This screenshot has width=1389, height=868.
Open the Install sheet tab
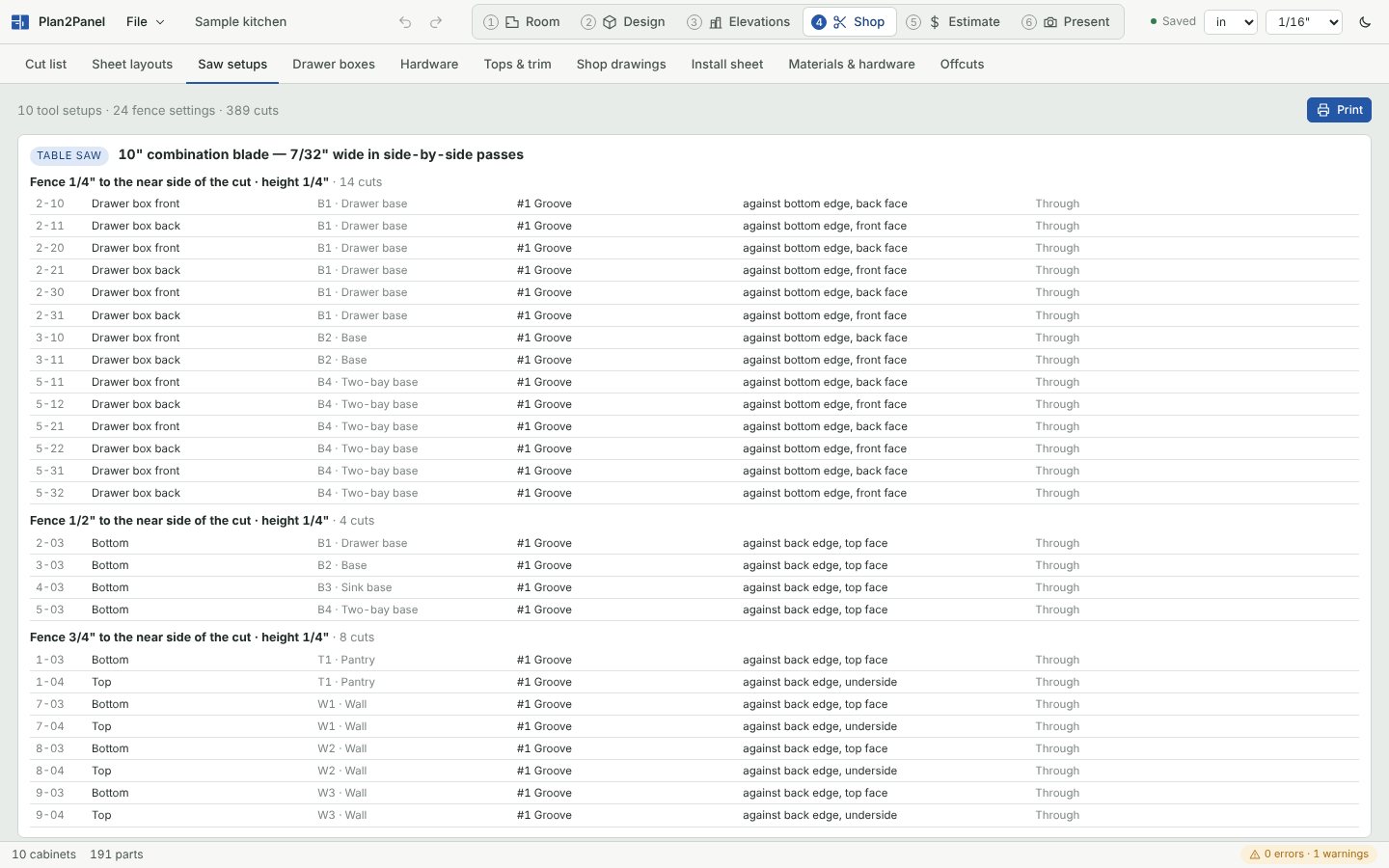(727, 64)
